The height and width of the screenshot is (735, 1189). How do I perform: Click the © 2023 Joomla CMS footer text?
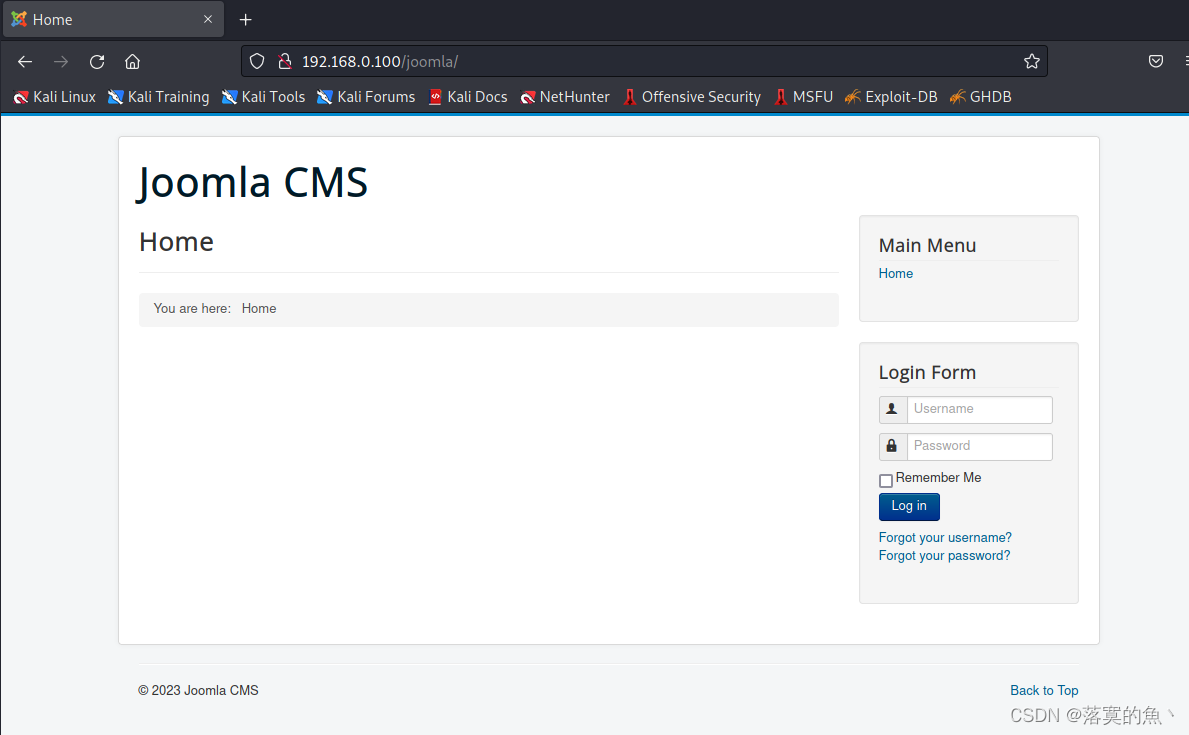(198, 690)
